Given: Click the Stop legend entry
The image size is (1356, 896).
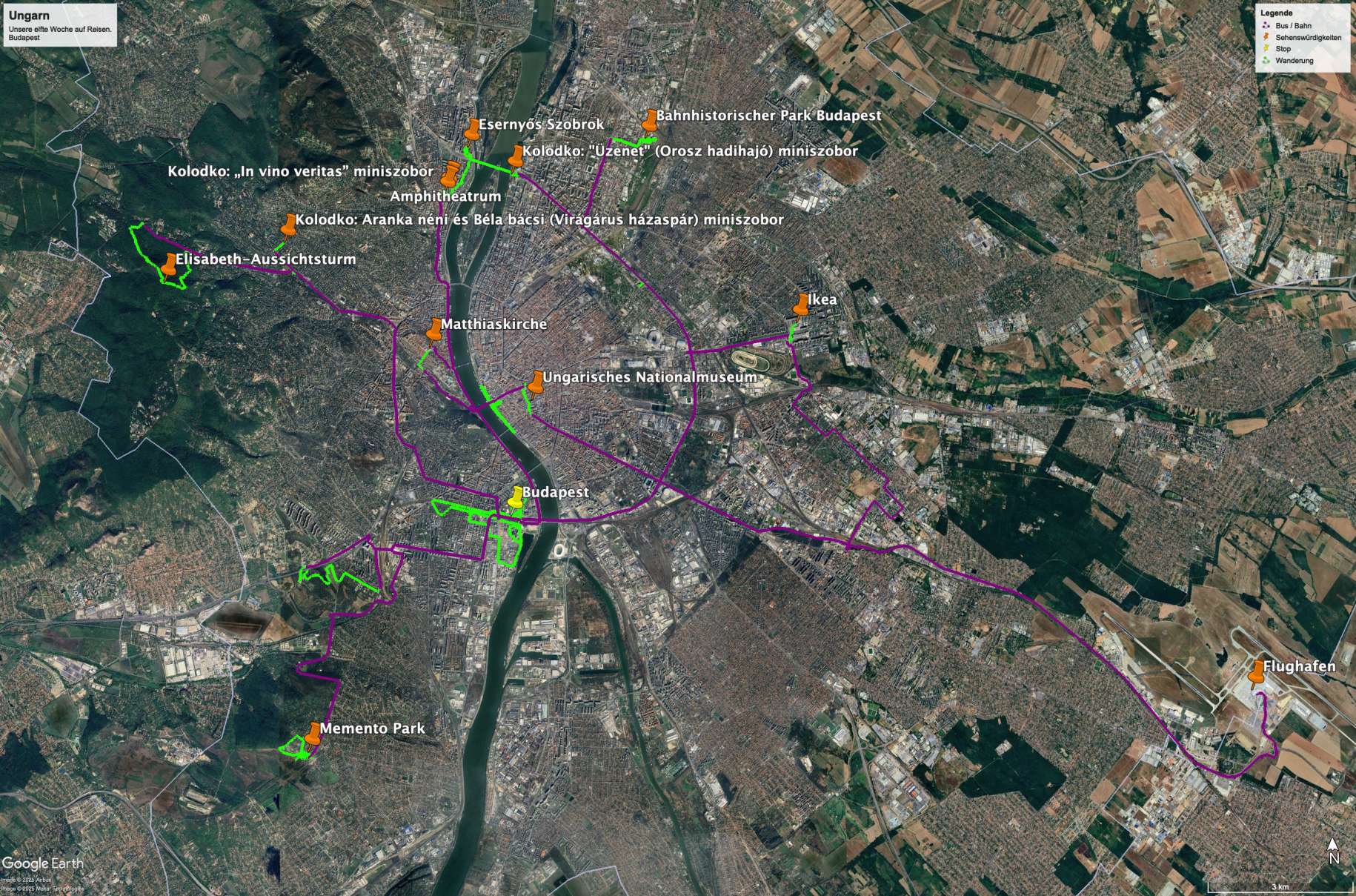Looking at the screenshot, I should coord(1283,49).
